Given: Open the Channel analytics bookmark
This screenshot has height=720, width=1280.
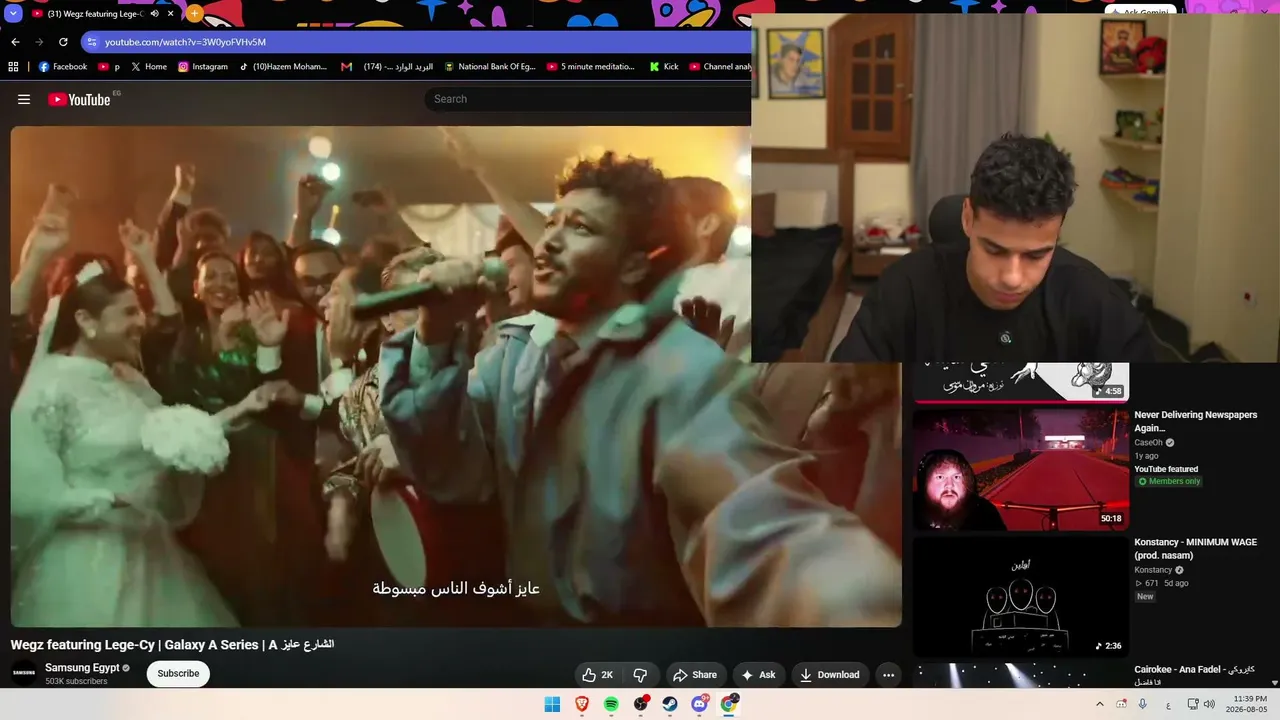Looking at the screenshot, I should click(720, 67).
